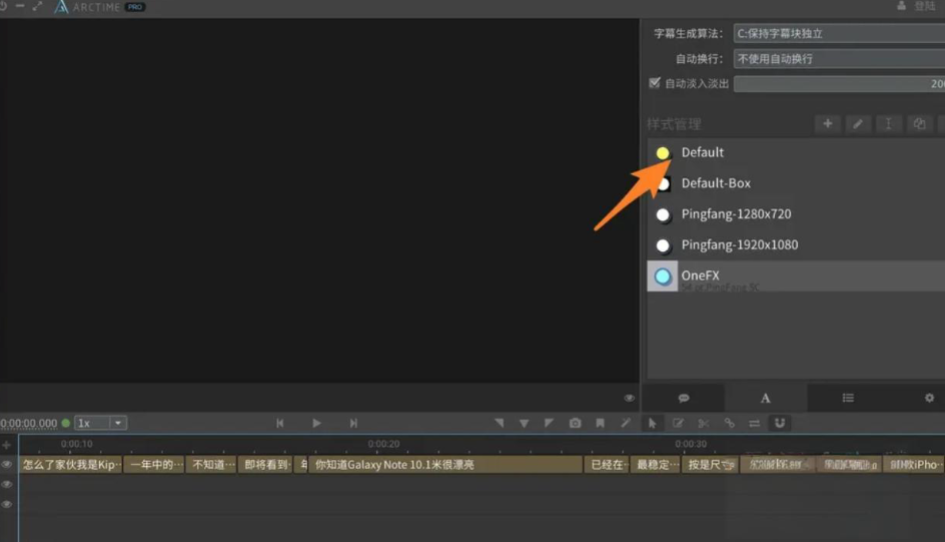Toggle the auto fade in/out checkbox

[x=655, y=83]
